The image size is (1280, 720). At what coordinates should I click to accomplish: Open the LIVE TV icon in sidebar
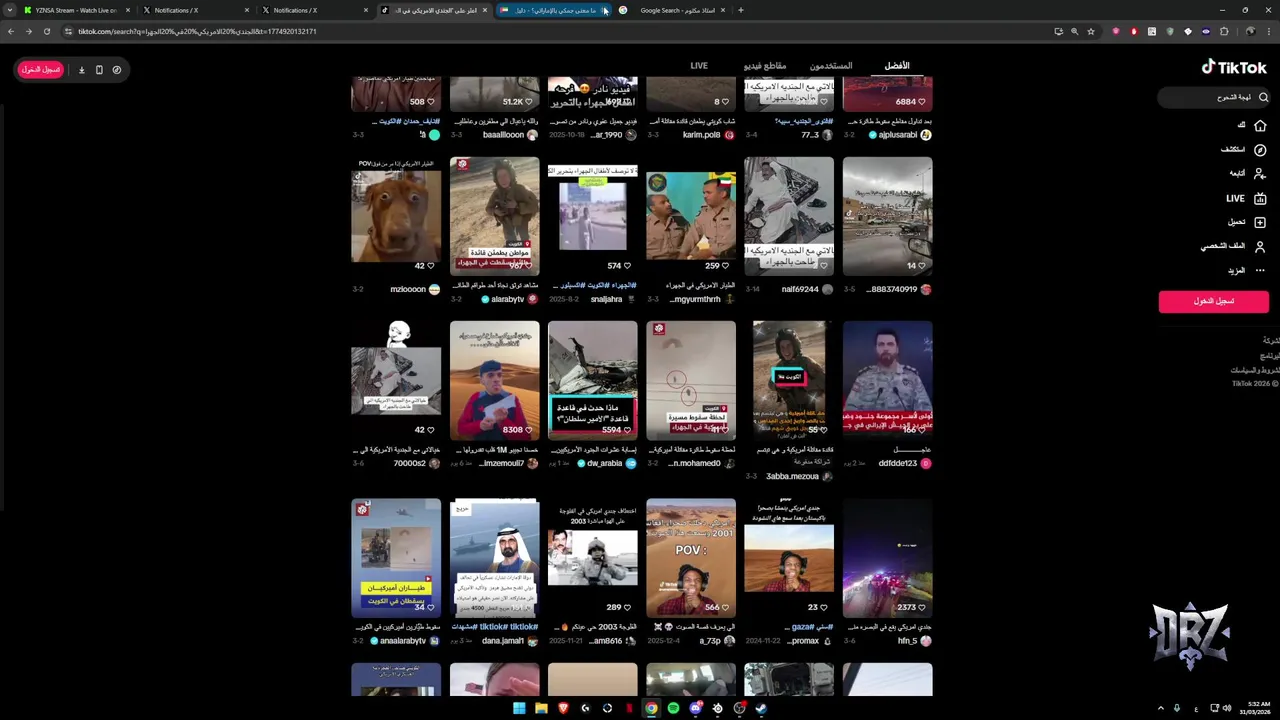1260,198
